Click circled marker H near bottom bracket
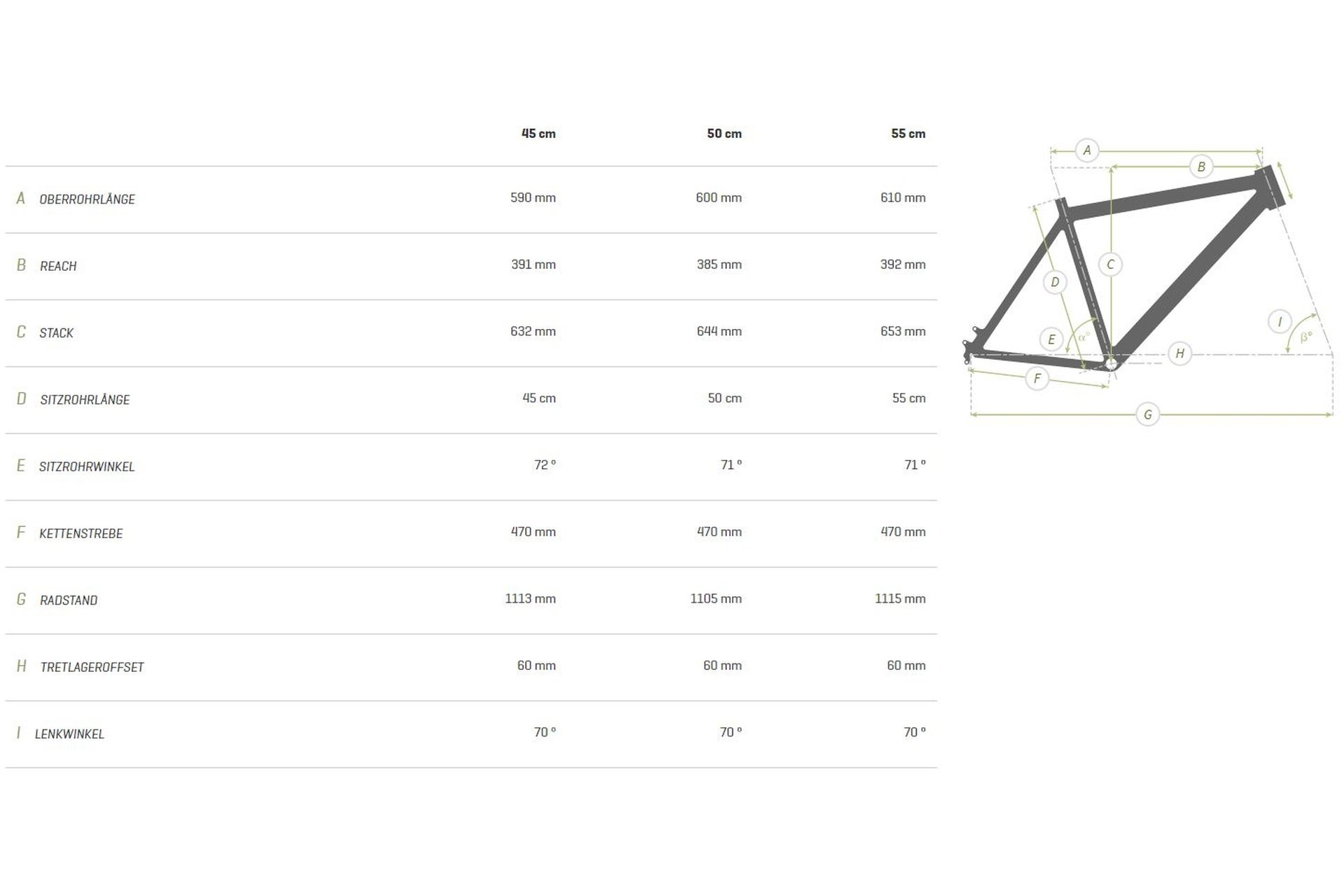Image resolution: width=1344 pixels, height=896 pixels. pos(1179,353)
